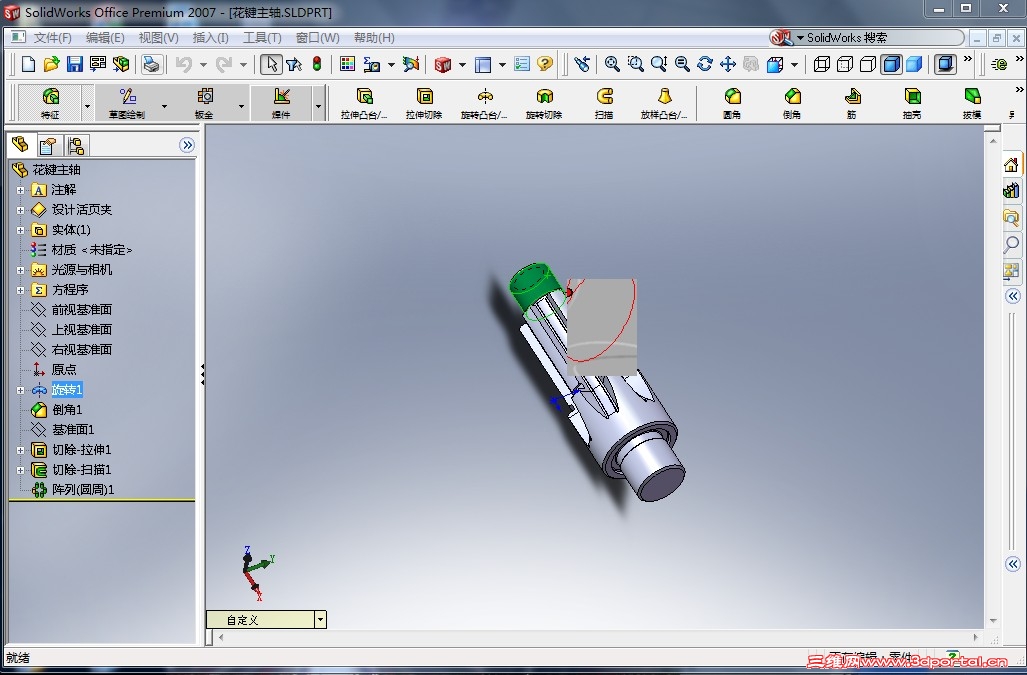Toggle Shaded With Edges display mode
Viewport: 1027px width, 675px height.
pyautogui.click(x=891, y=64)
